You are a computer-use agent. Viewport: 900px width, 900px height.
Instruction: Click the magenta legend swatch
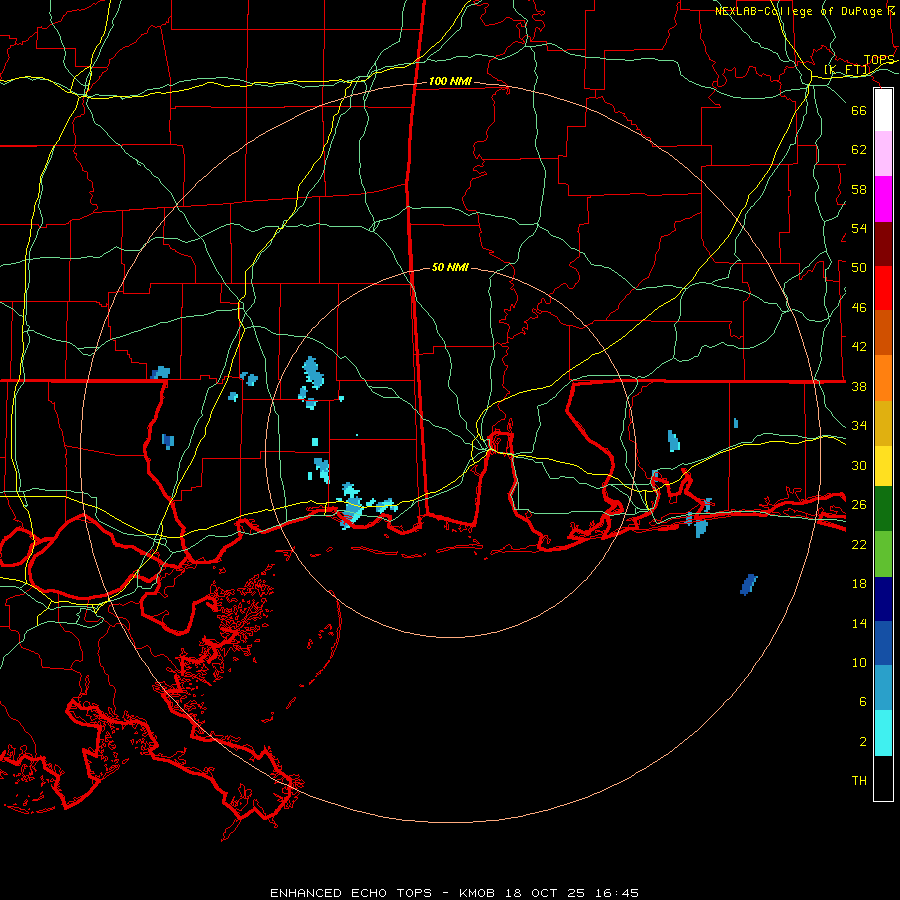(883, 199)
